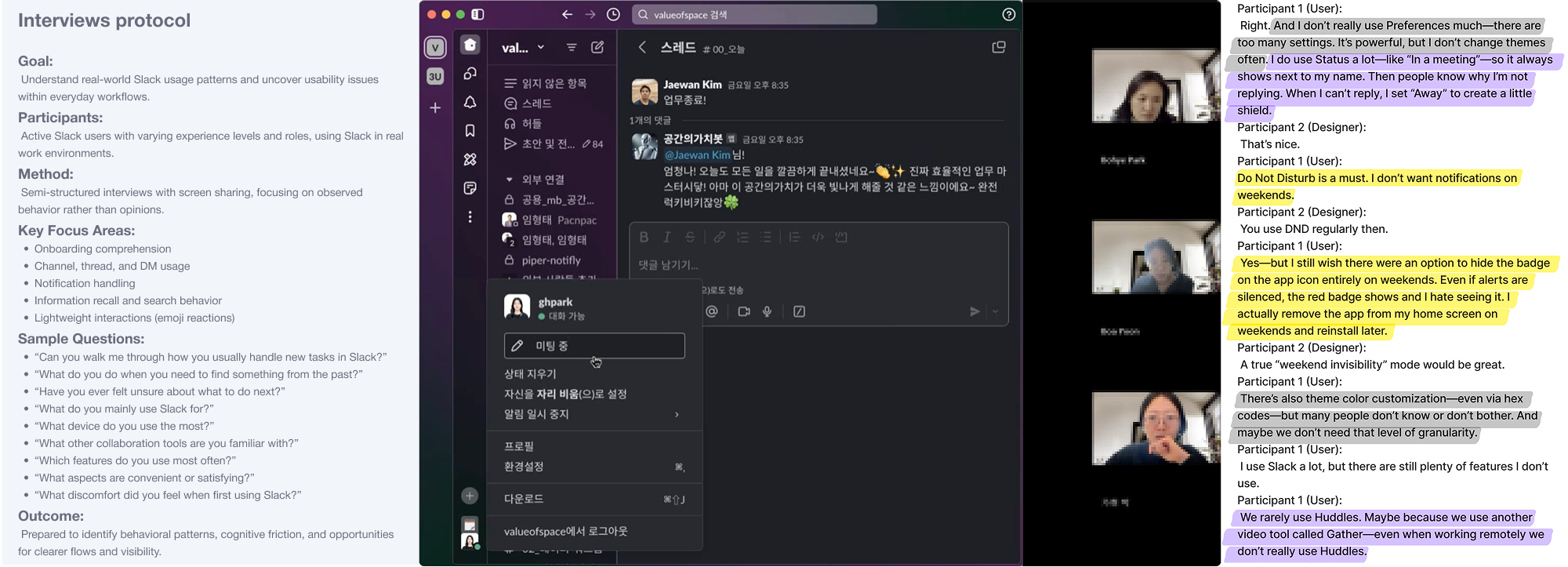Expand the val... workspace name dropdown
This screenshot has width=1568, height=567.
click(x=523, y=48)
